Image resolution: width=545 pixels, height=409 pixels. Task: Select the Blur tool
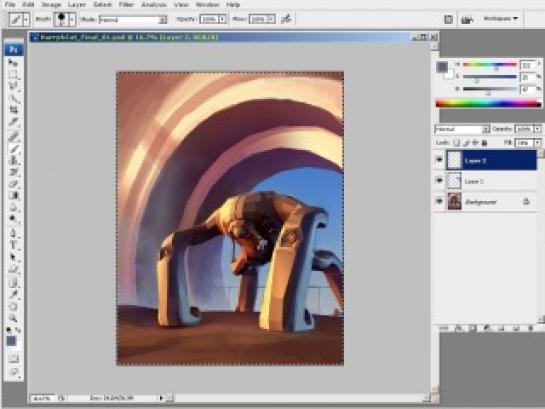pos(13,208)
